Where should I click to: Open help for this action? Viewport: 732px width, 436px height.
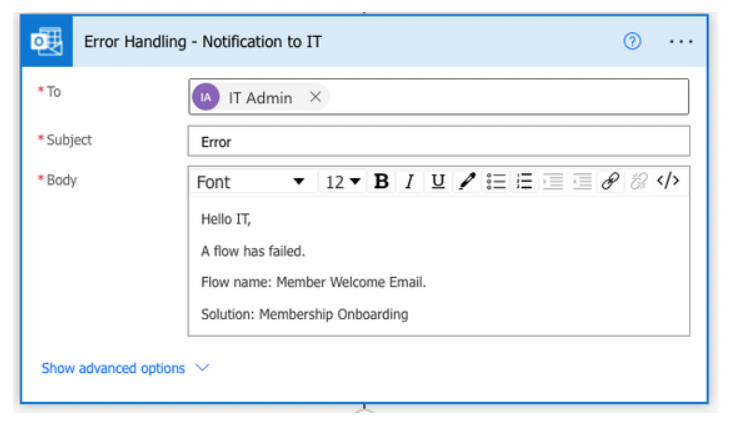(632, 41)
